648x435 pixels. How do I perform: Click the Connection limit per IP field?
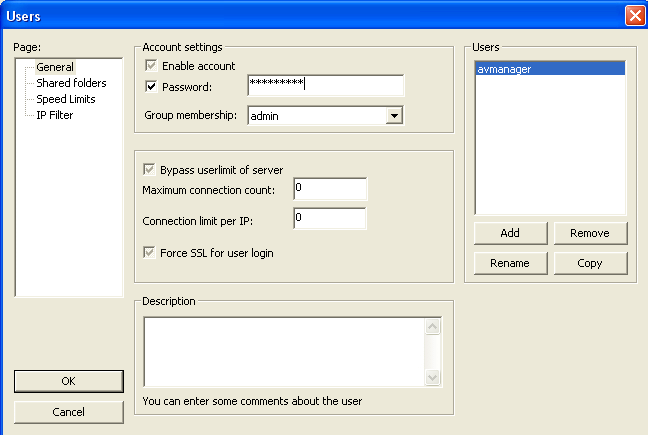[x=330, y=219]
